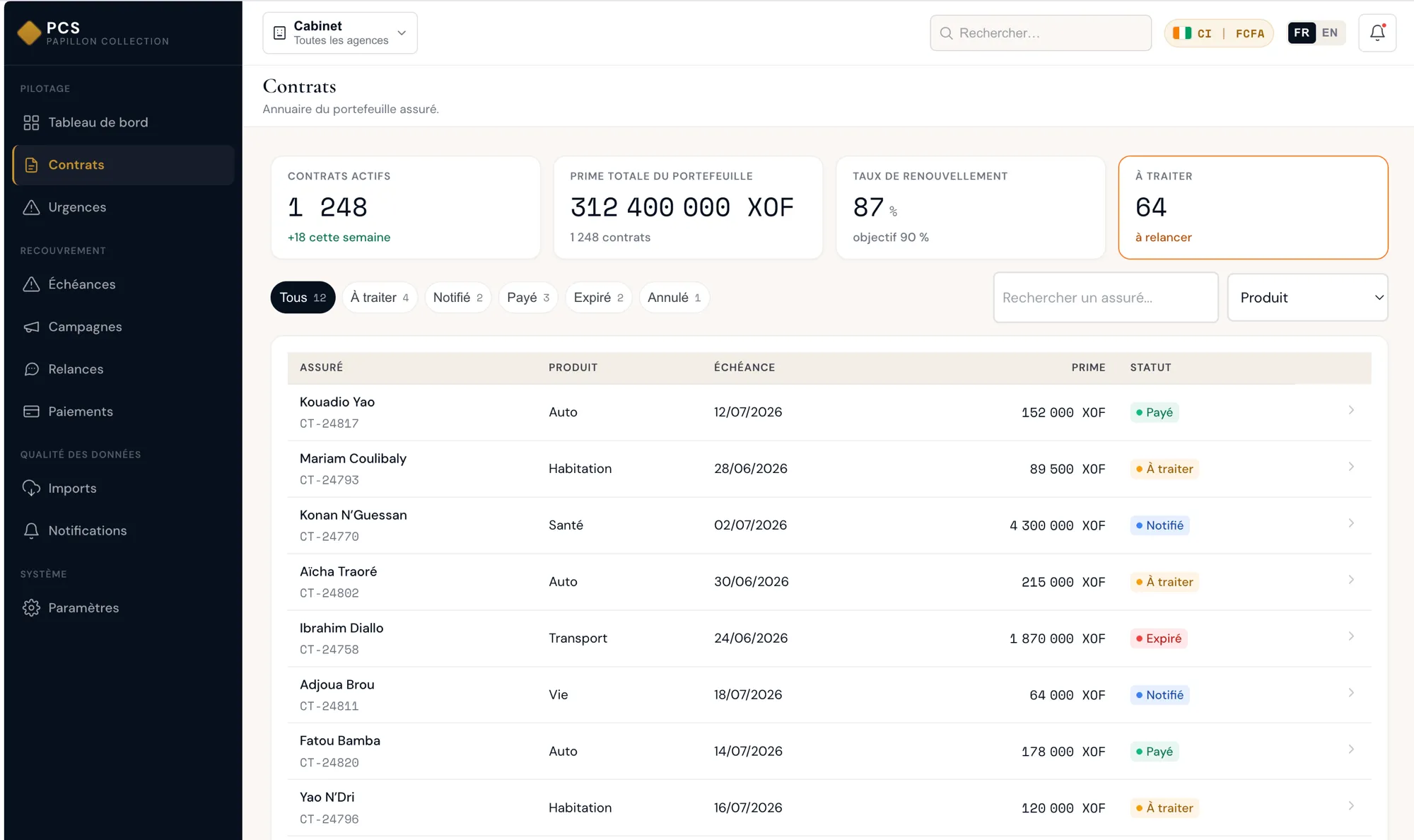Screen dimensions: 1414x840
Task: Click the Taux de renouvellement card
Action: click(971, 207)
